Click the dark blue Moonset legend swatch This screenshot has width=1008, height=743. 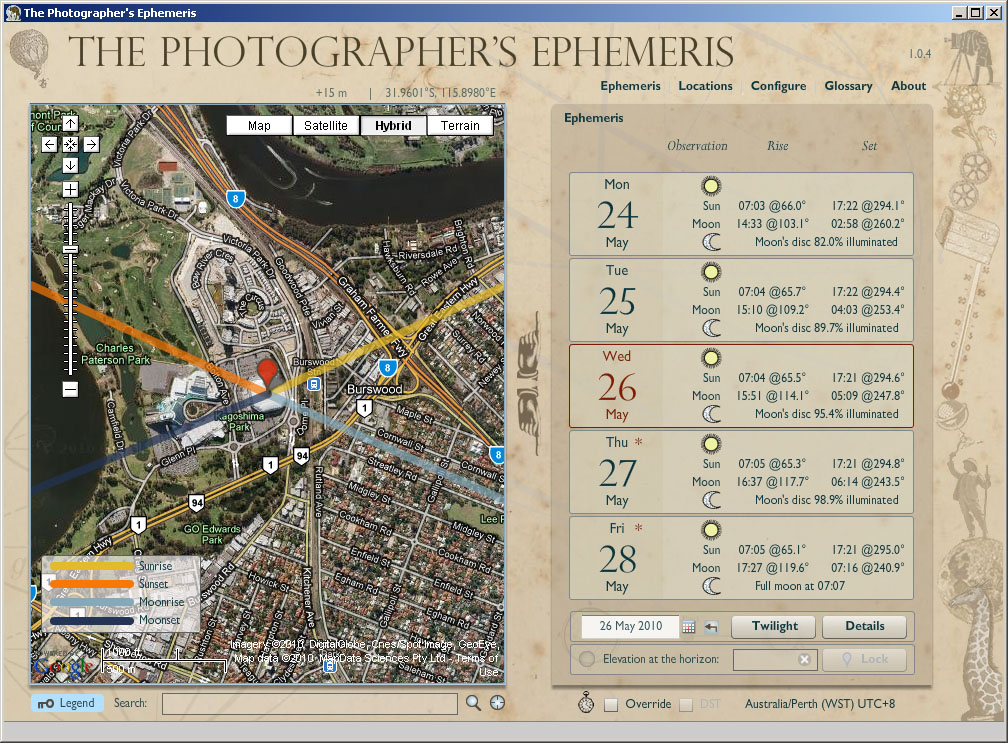click(92, 621)
